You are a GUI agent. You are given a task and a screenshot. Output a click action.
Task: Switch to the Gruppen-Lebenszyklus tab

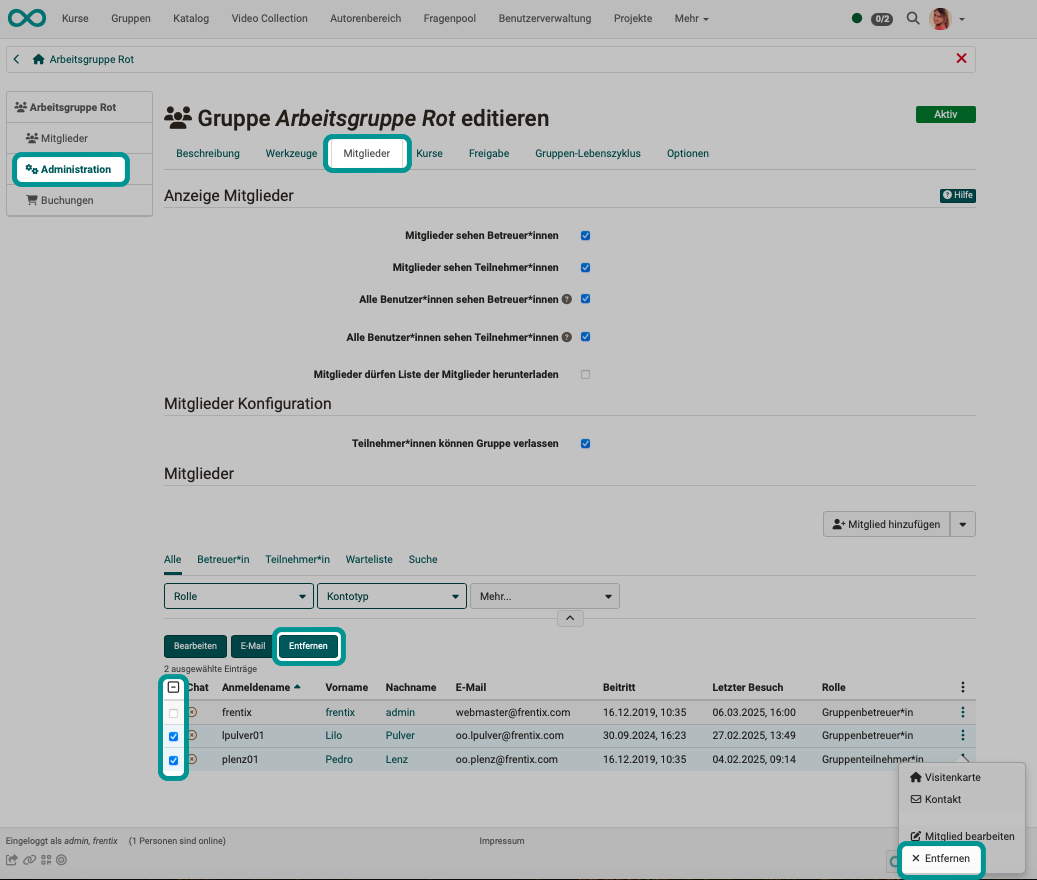(587, 154)
